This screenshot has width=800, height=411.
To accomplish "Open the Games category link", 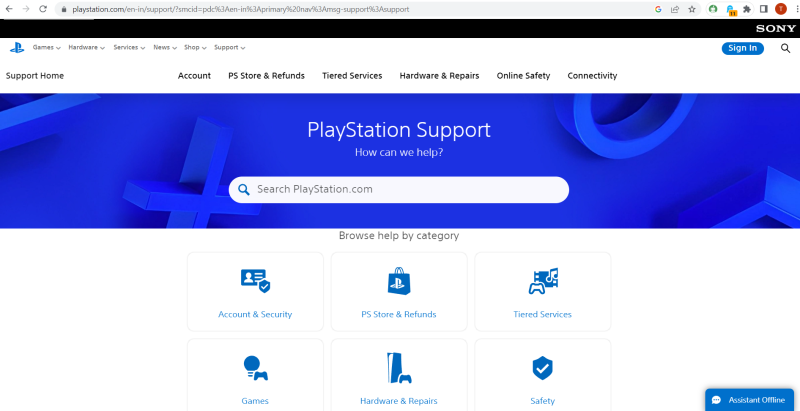I will (x=255, y=401).
